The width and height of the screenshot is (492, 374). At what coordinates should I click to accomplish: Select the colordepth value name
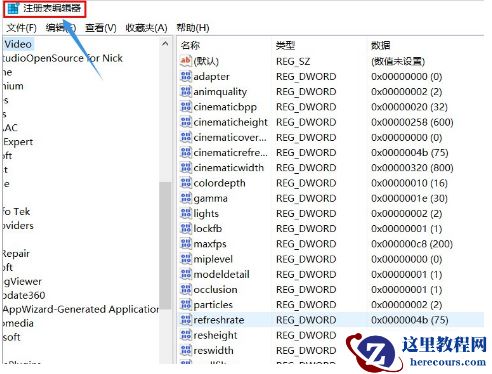219,183
